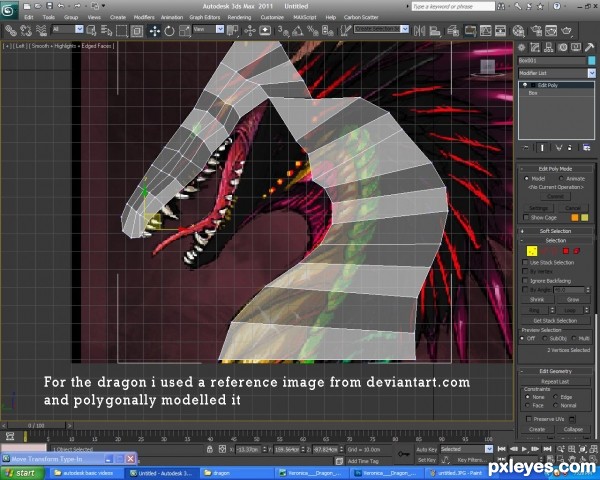The height and width of the screenshot is (480, 600).
Task: Click the Render Production teapot icon
Action: coord(566,31)
